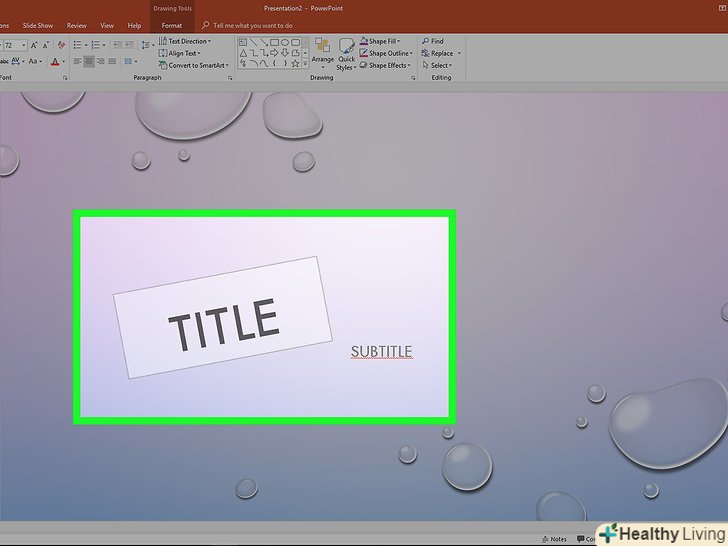Select the star shape in the shapes gallery
Image resolution: width=728 pixels, height=546 pixels.
(x=297, y=63)
